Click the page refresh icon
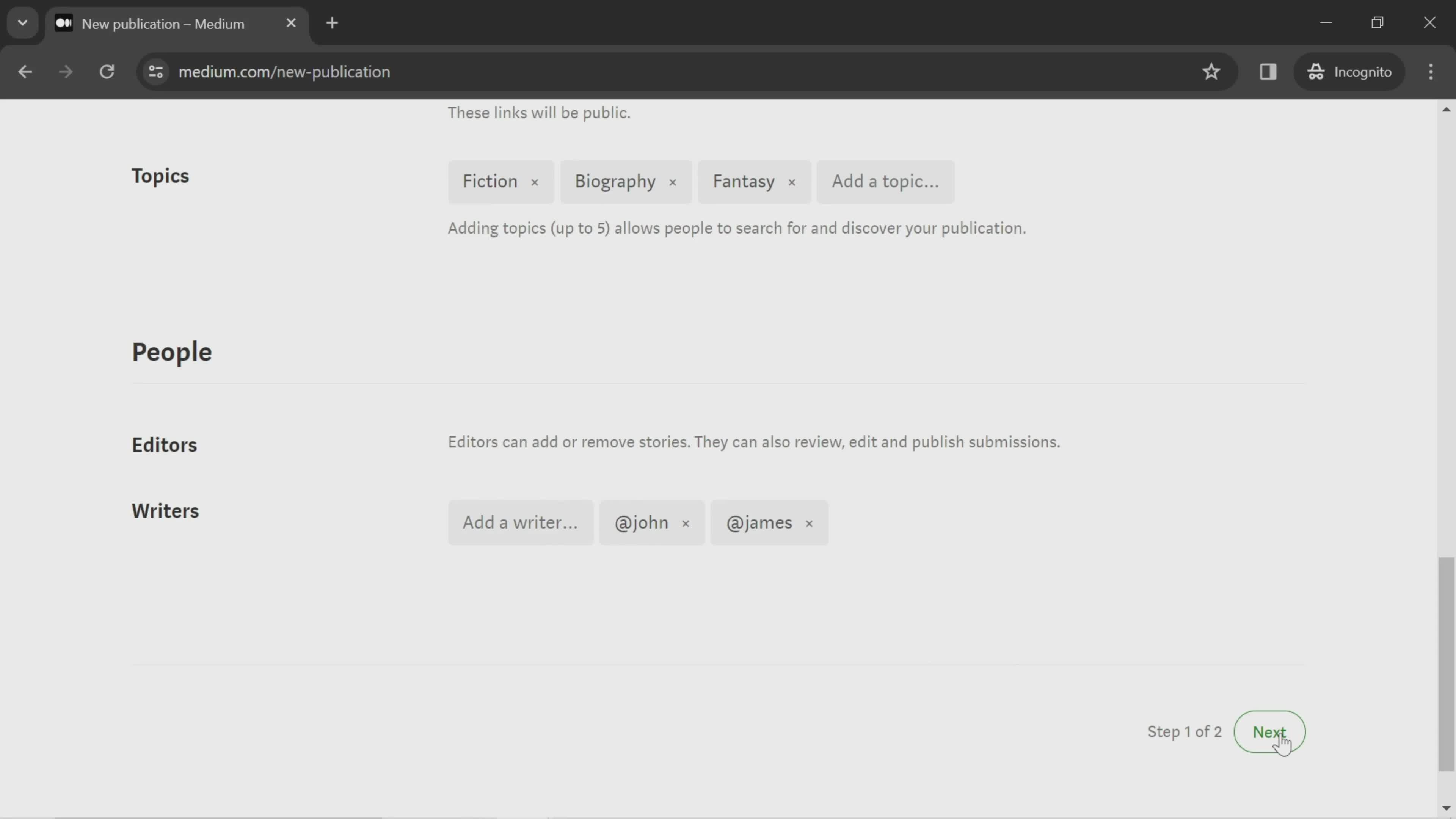 107,71
